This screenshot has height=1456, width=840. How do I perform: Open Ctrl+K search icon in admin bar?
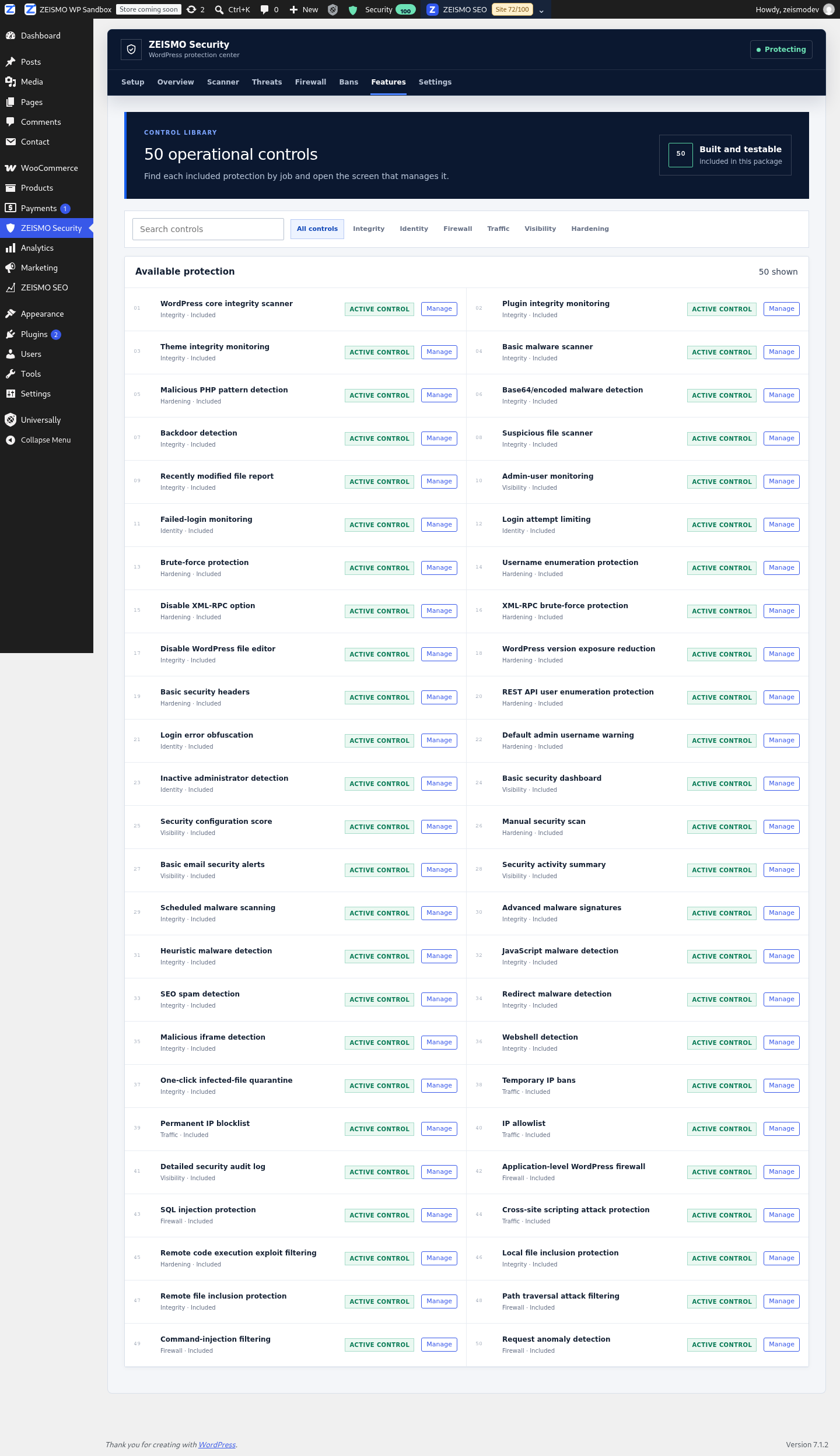[x=219, y=9]
